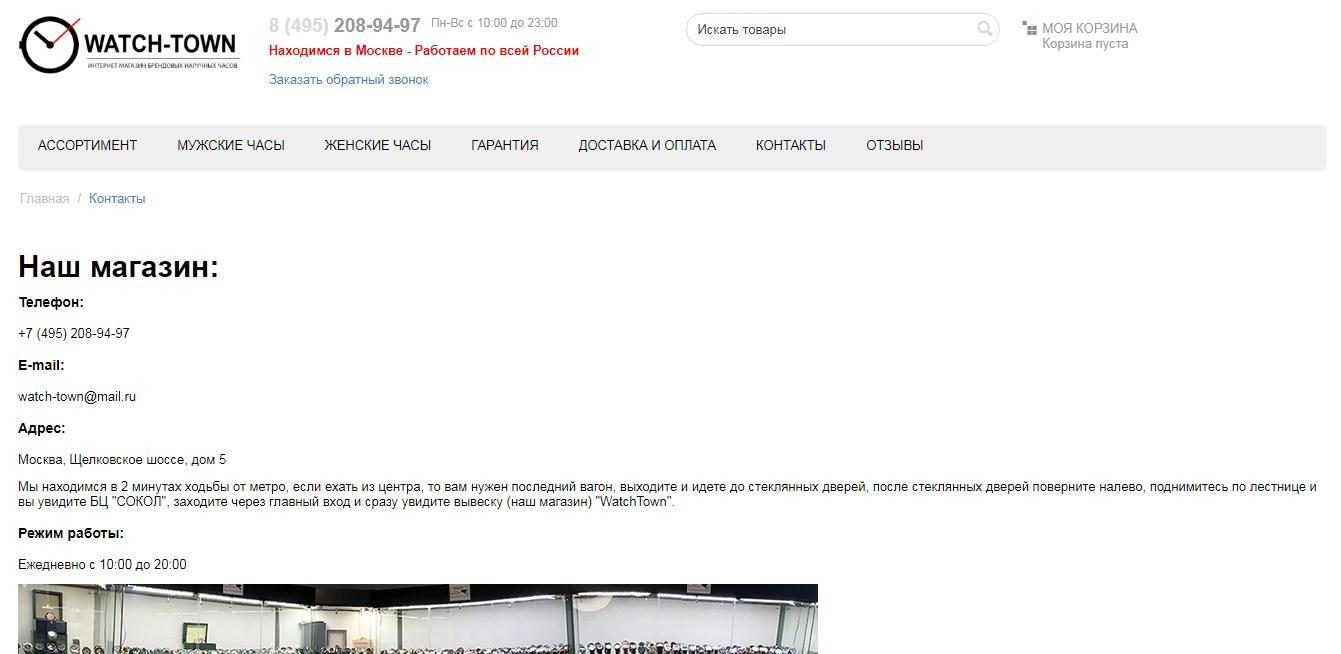The image size is (1341, 654).
Task: Click the "Телефон:" label
Action: coord(51,302)
